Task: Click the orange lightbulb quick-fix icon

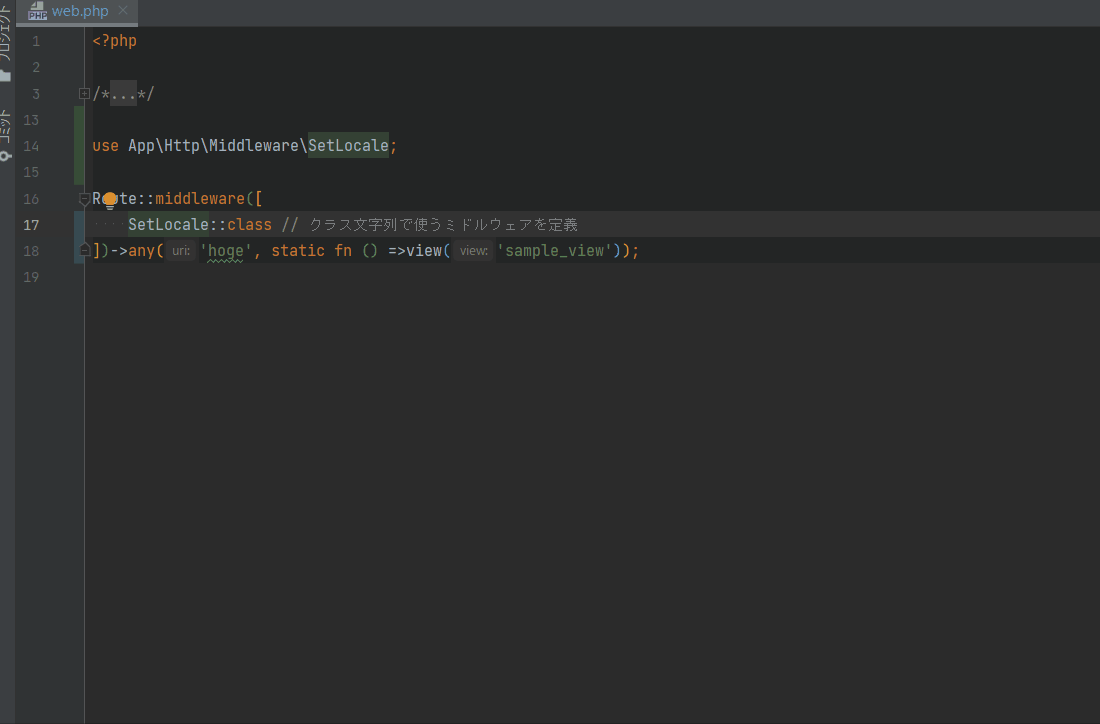Action: [x=110, y=200]
